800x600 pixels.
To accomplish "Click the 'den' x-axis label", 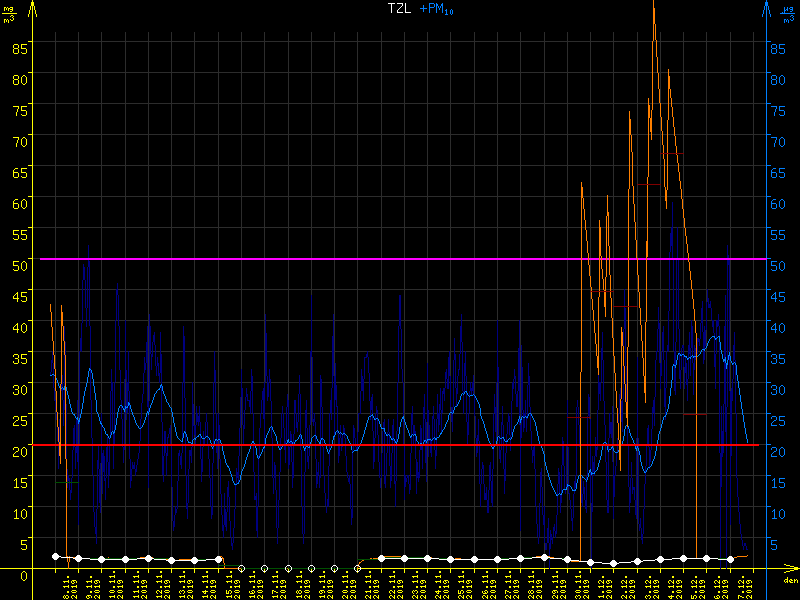I will (790, 581).
